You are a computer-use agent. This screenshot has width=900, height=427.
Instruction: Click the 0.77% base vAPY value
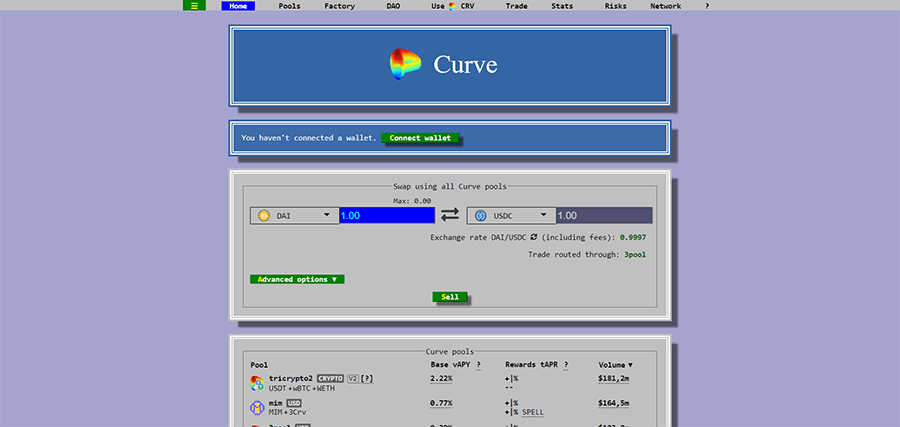[441, 403]
